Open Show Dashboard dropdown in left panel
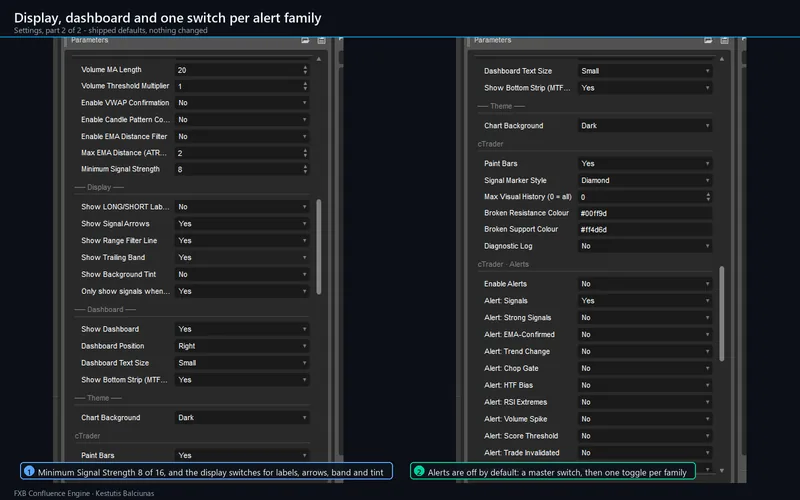Screen dimensions: 800x500 click(242, 330)
